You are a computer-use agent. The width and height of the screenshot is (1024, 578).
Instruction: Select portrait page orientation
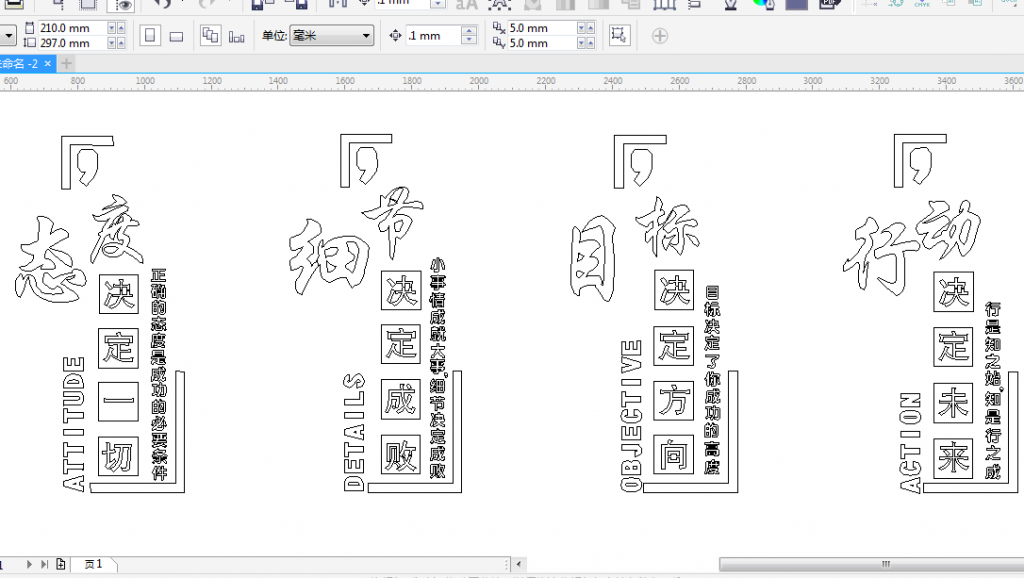pyautogui.click(x=150, y=35)
